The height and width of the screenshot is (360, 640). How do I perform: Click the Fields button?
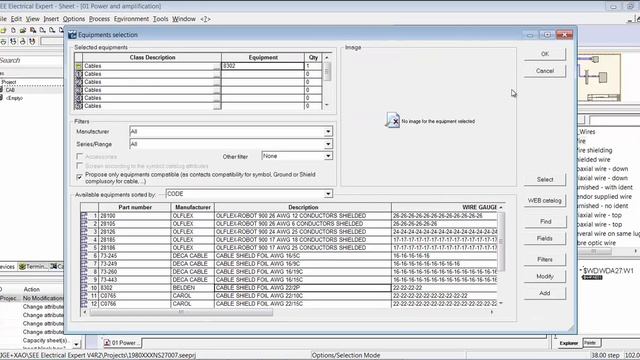544,238
